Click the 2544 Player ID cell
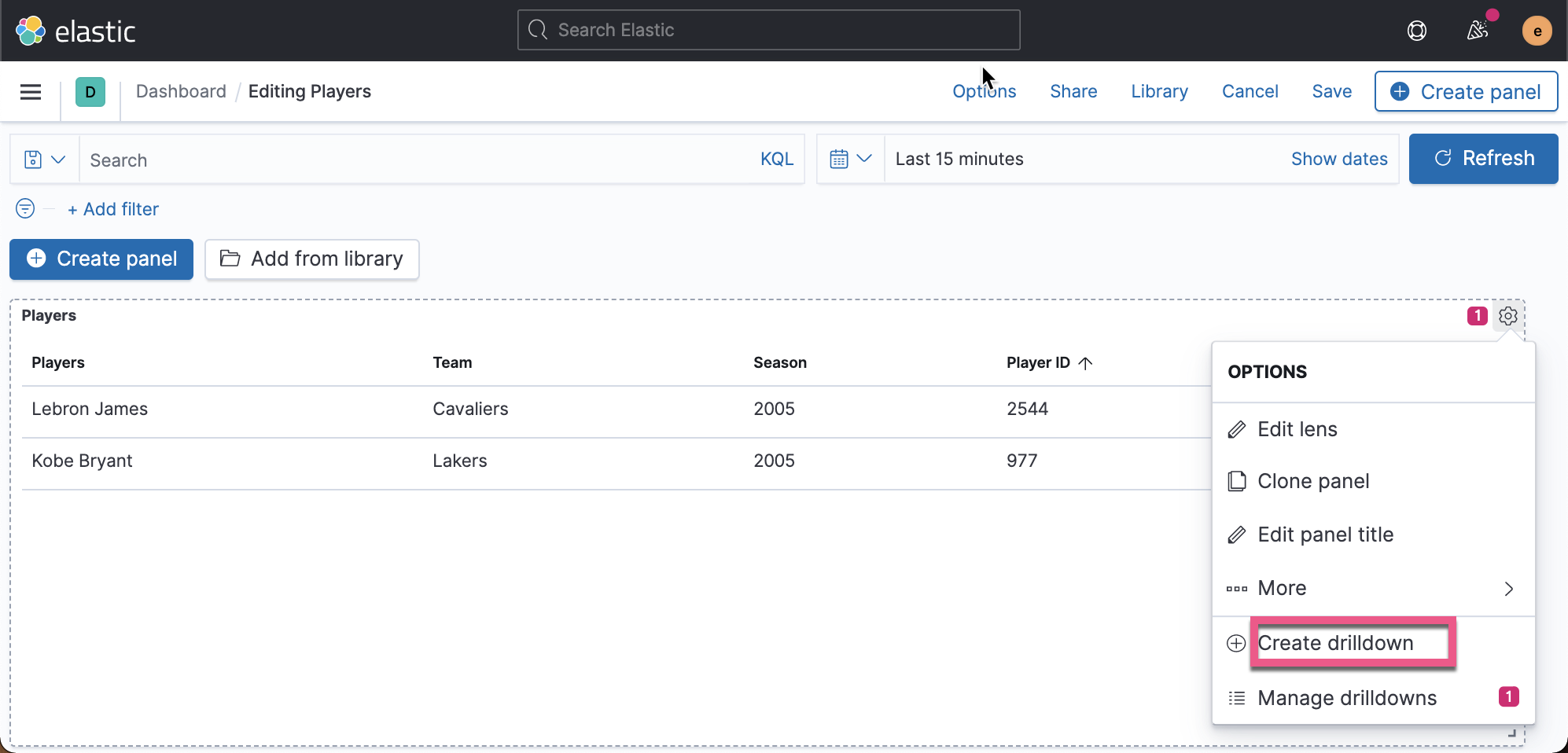This screenshot has width=1568, height=753. (x=1027, y=409)
